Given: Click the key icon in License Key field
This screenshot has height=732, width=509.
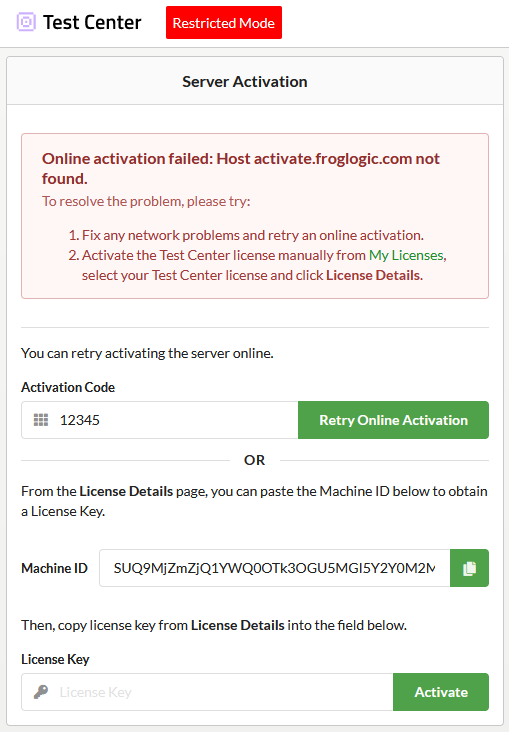Looking at the screenshot, I should (x=41, y=692).
